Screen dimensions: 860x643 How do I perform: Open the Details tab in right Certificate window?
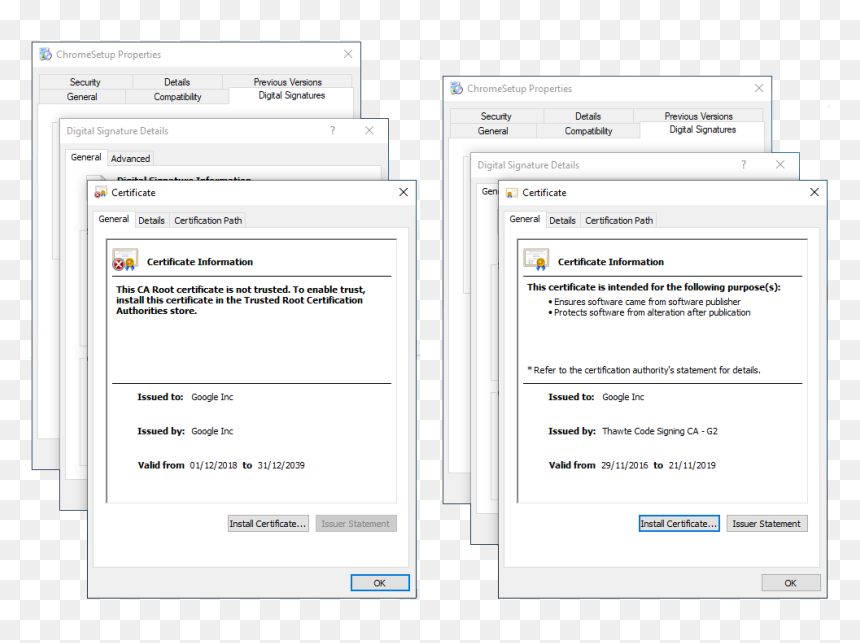[562, 220]
